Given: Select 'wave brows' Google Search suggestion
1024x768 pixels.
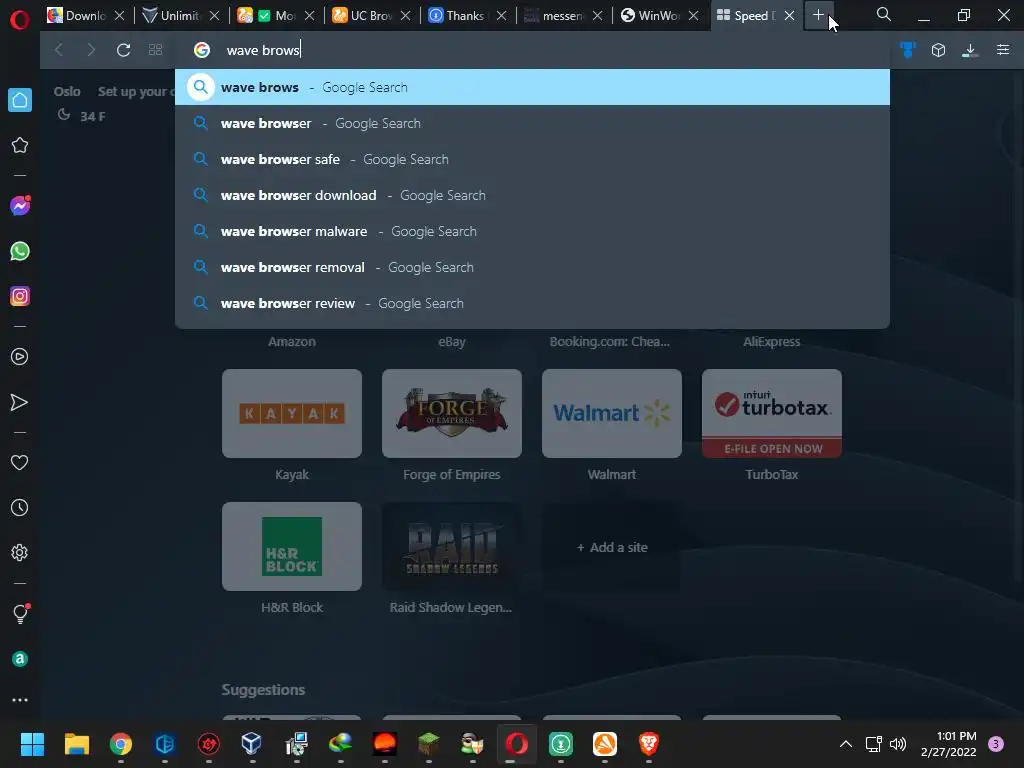Looking at the screenshot, I should coord(532,87).
